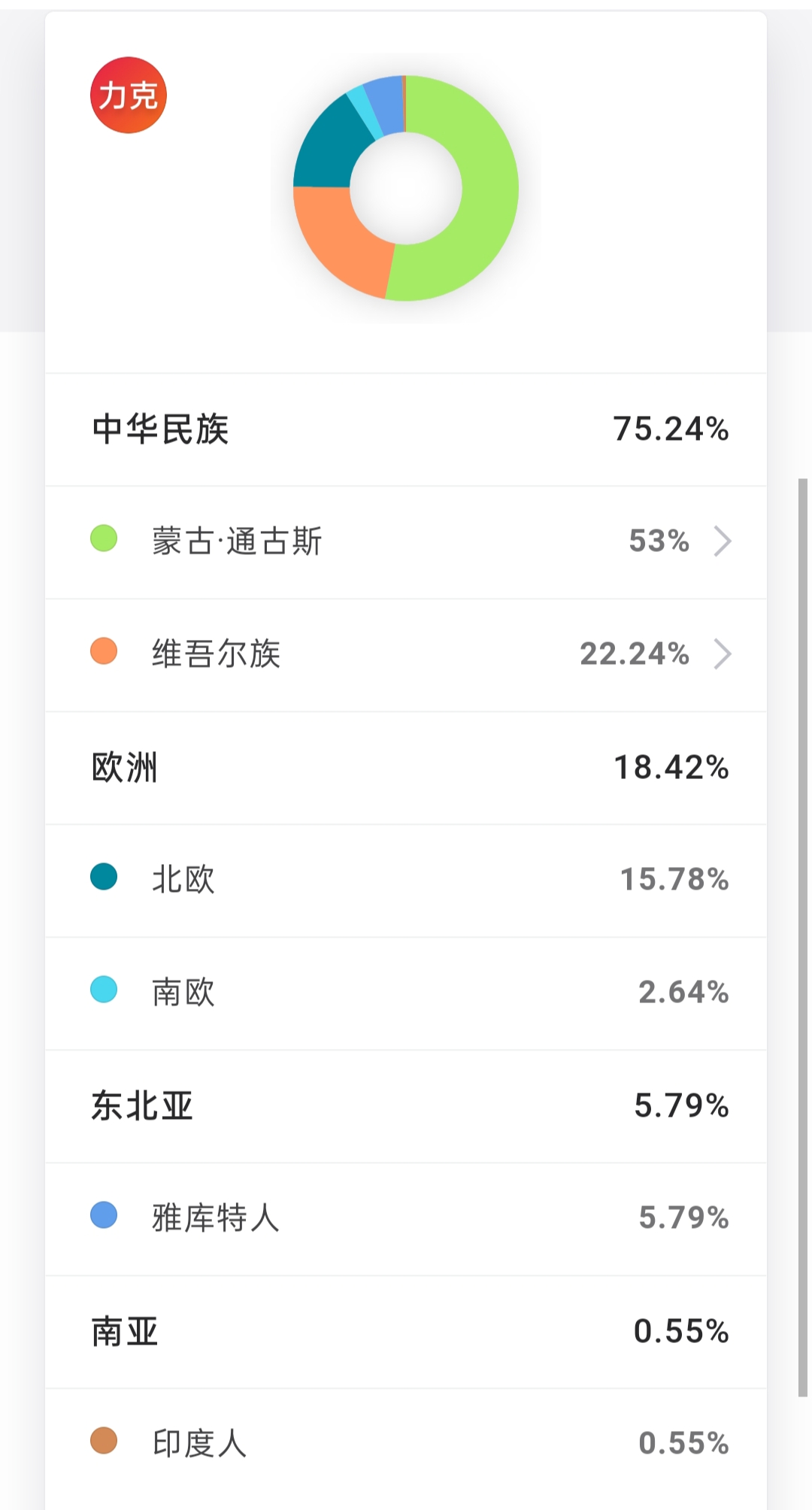Open the 蒙古·通古斯 row label
812x1510 pixels.
point(237,541)
